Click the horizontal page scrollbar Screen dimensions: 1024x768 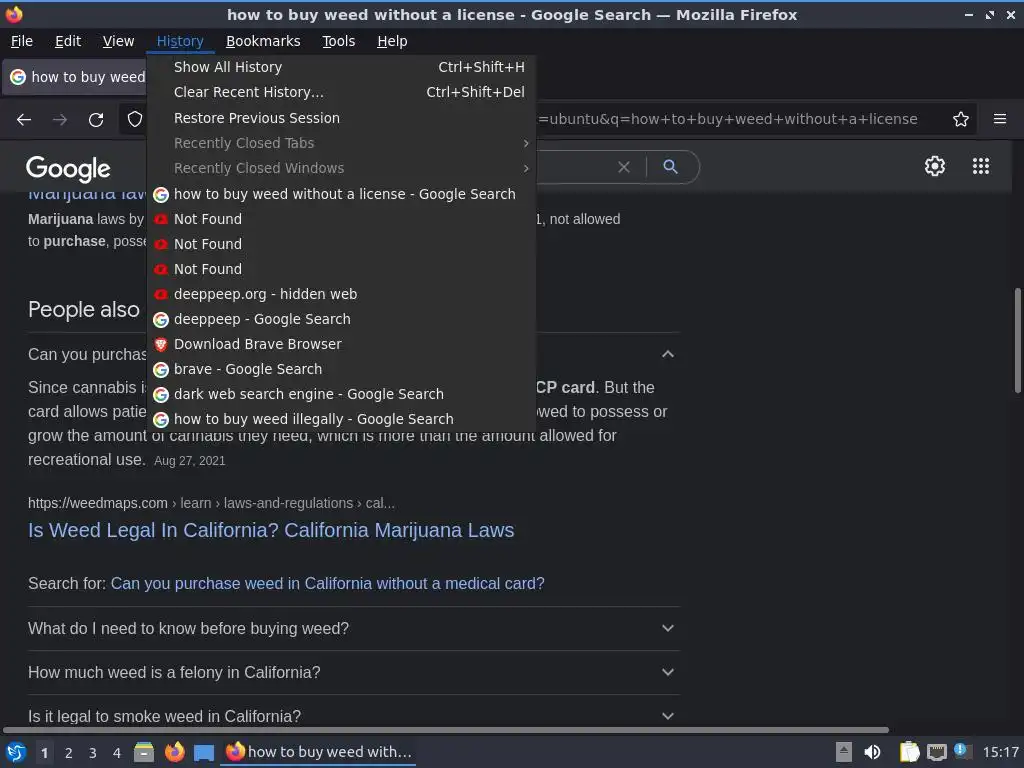pyautogui.click(x=446, y=729)
